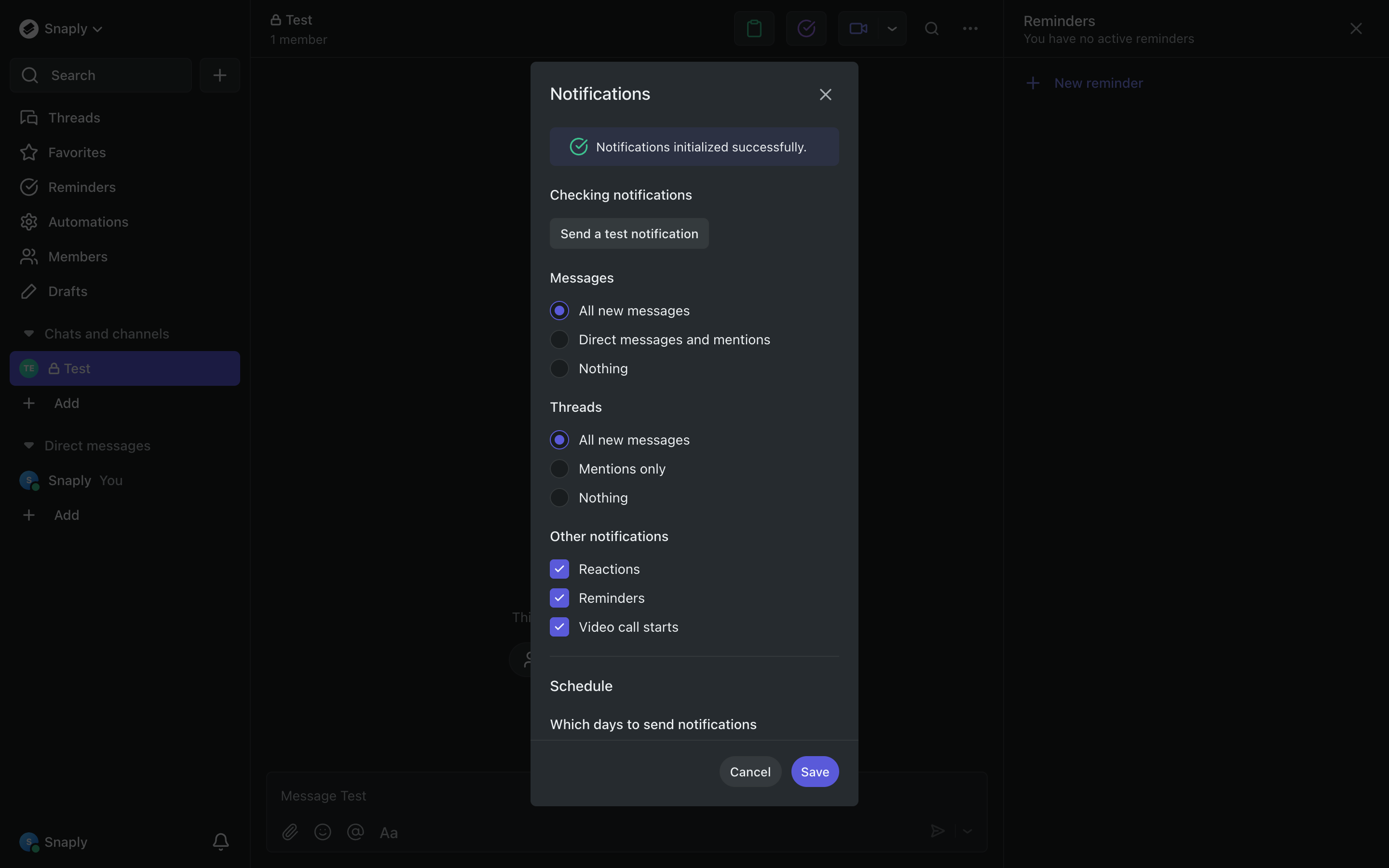Image resolution: width=1389 pixels, height=868 pixels.
Task: Expand video call options dropdown arrow
Action: tap(892, 28)
